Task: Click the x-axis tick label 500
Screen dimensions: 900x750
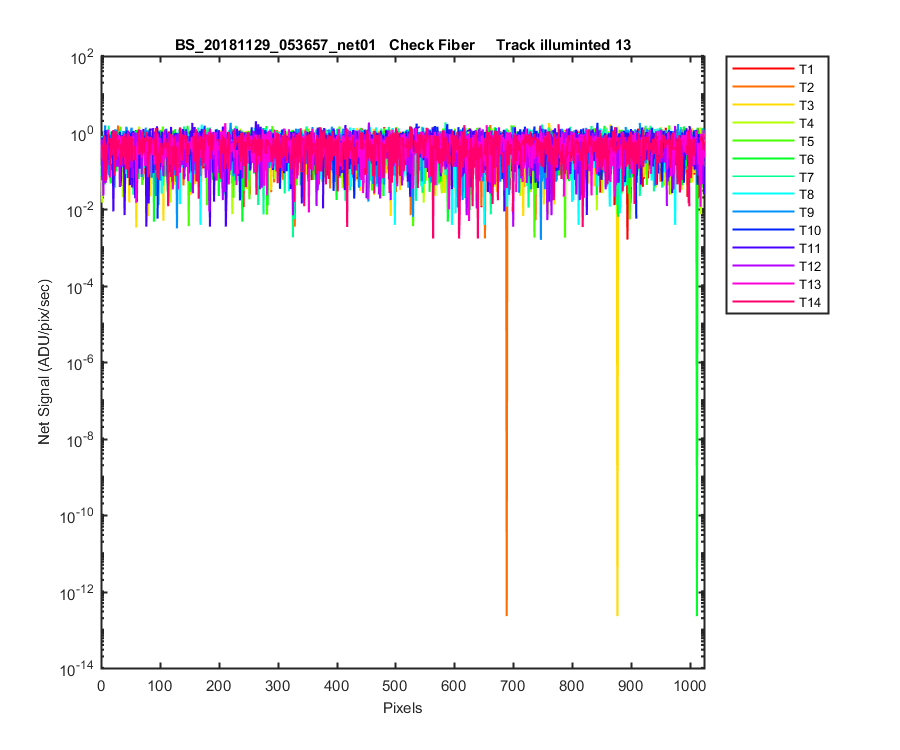Action: 395,686
